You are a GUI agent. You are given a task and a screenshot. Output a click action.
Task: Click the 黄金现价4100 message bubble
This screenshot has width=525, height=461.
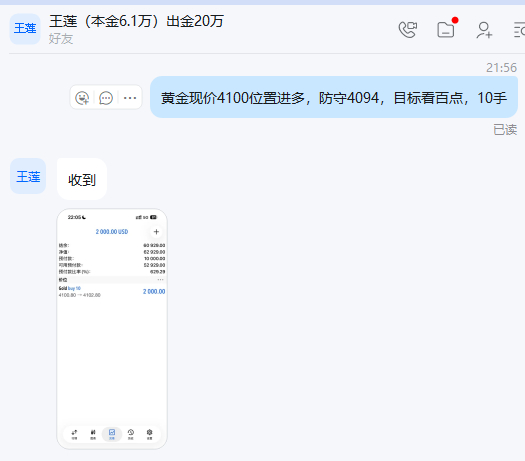(x=334, y=97)
